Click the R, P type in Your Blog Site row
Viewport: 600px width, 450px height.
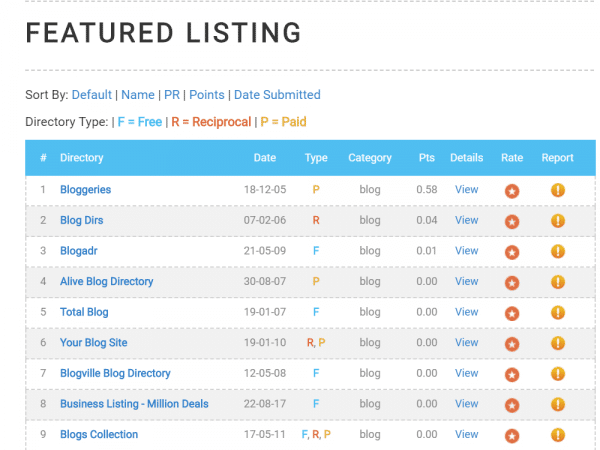click(x=316, y=343)
